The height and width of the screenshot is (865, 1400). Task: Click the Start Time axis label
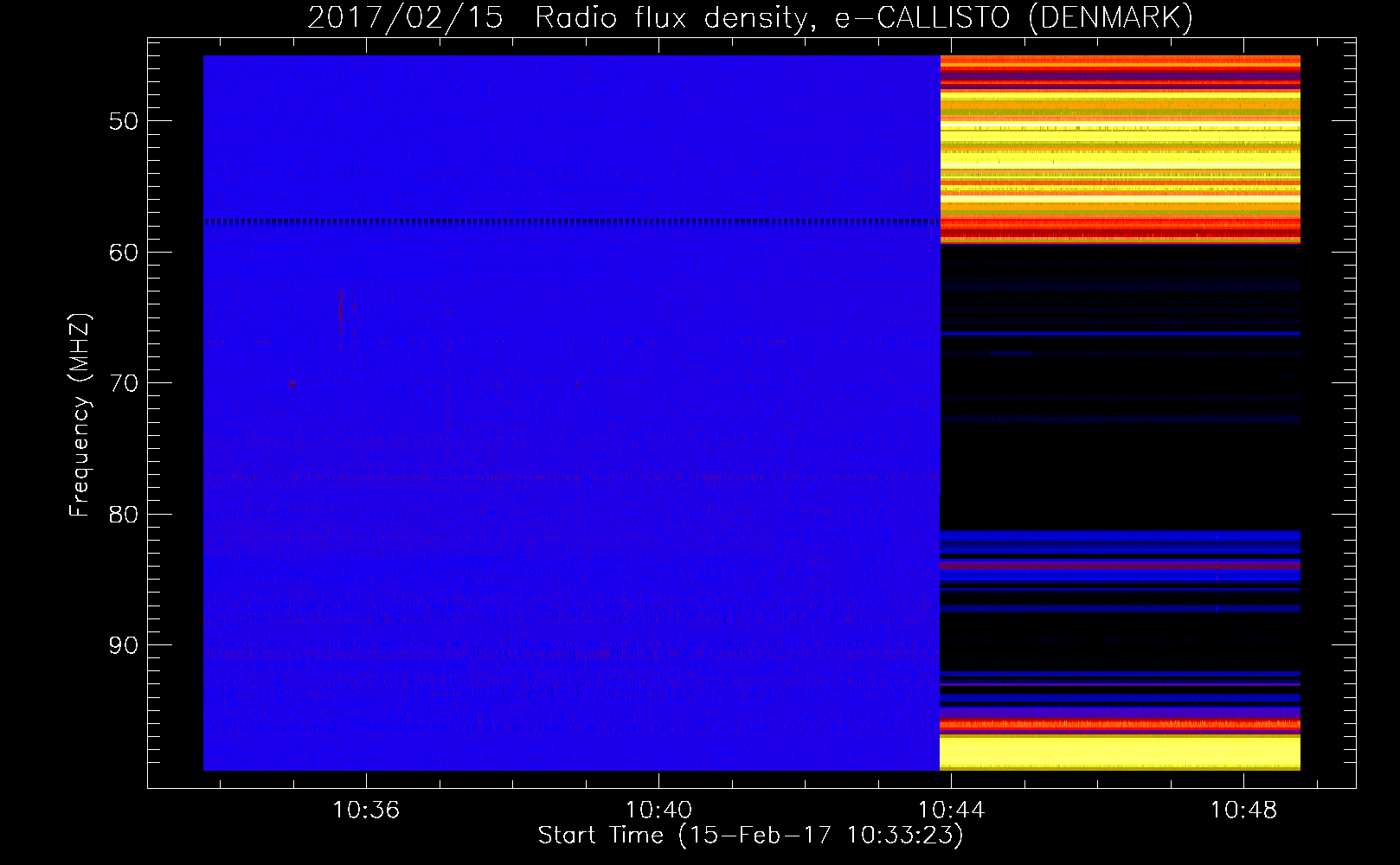750,836
